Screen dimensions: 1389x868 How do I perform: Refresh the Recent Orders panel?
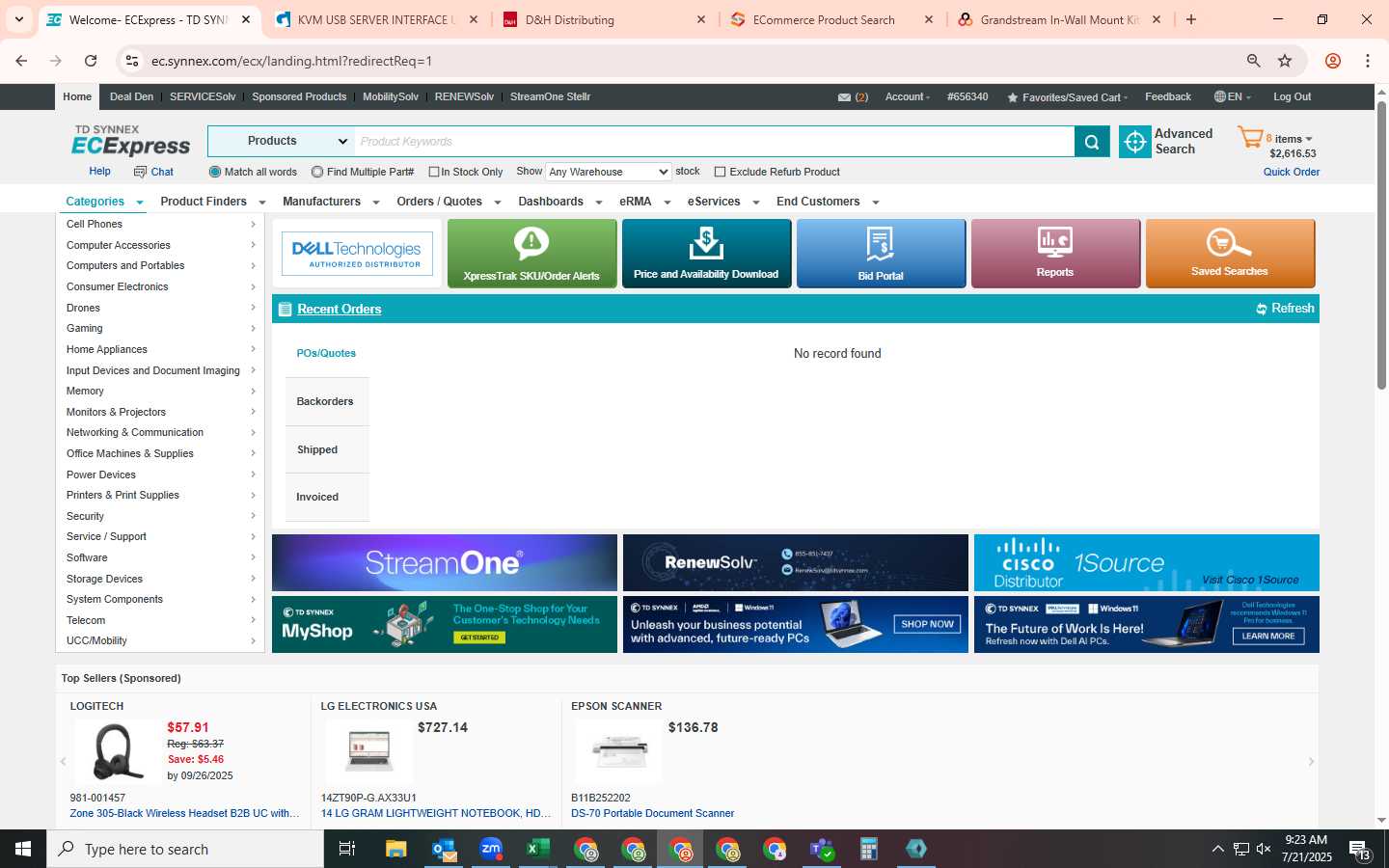point(1285,309)
